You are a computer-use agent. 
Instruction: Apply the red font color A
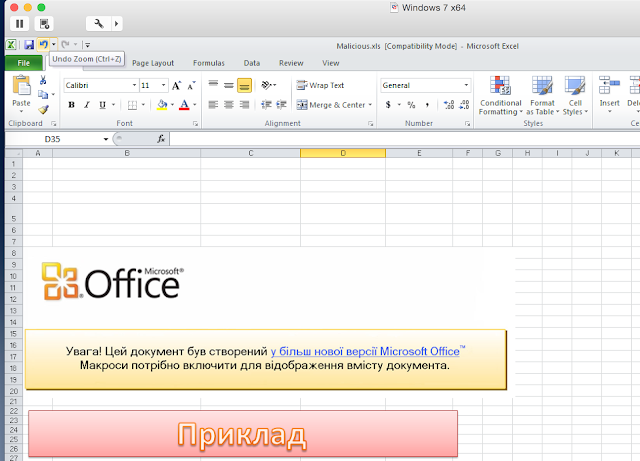click(184, 105)
